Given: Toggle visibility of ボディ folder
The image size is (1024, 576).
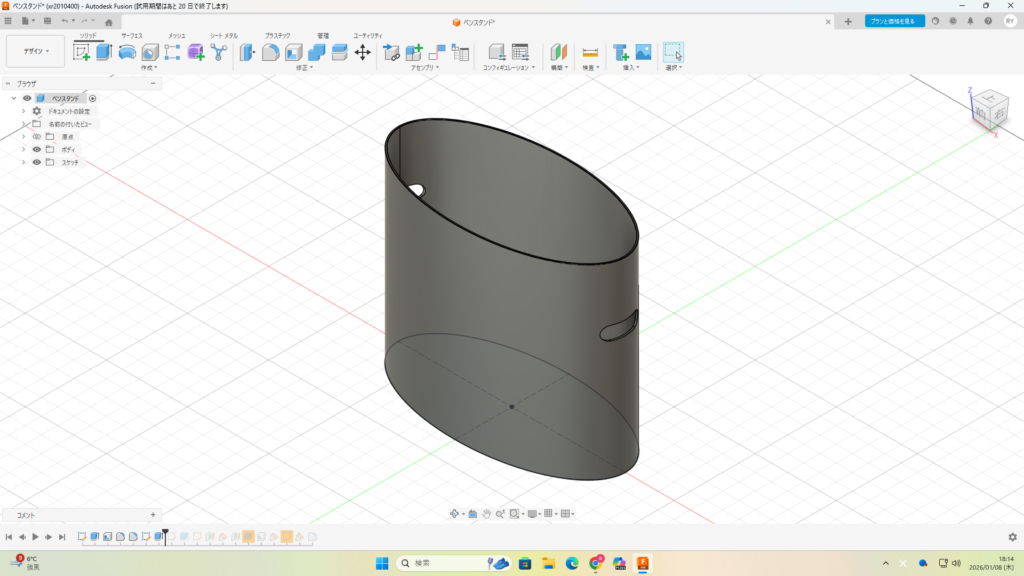Looking at the screenshot, I should click(37, 149).
